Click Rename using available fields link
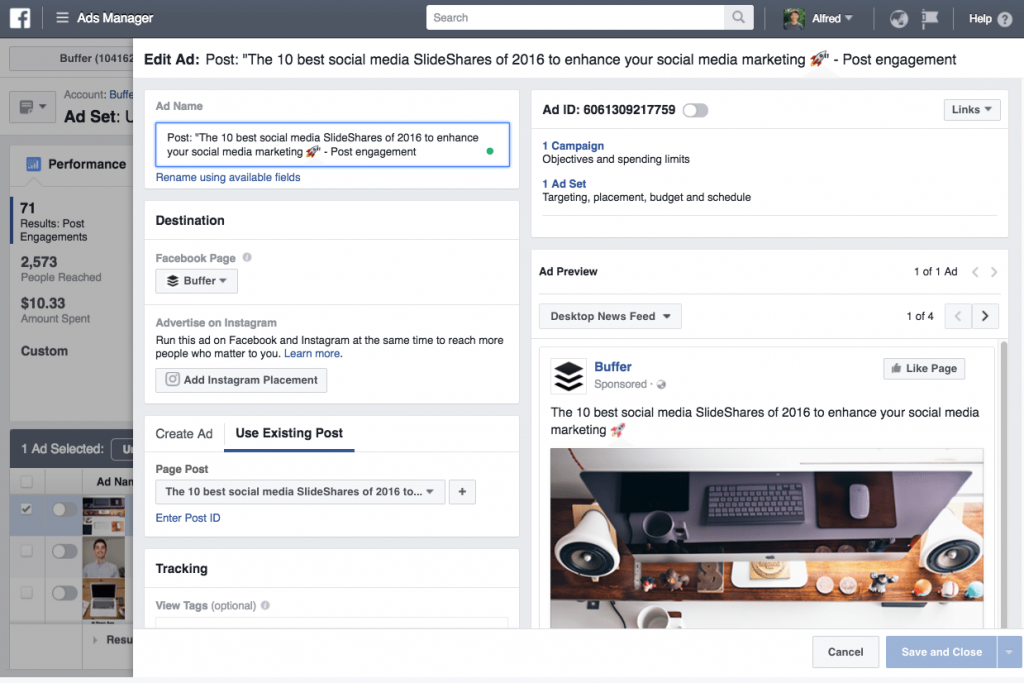The image size is (1024, 683). [x=228, y=177]
